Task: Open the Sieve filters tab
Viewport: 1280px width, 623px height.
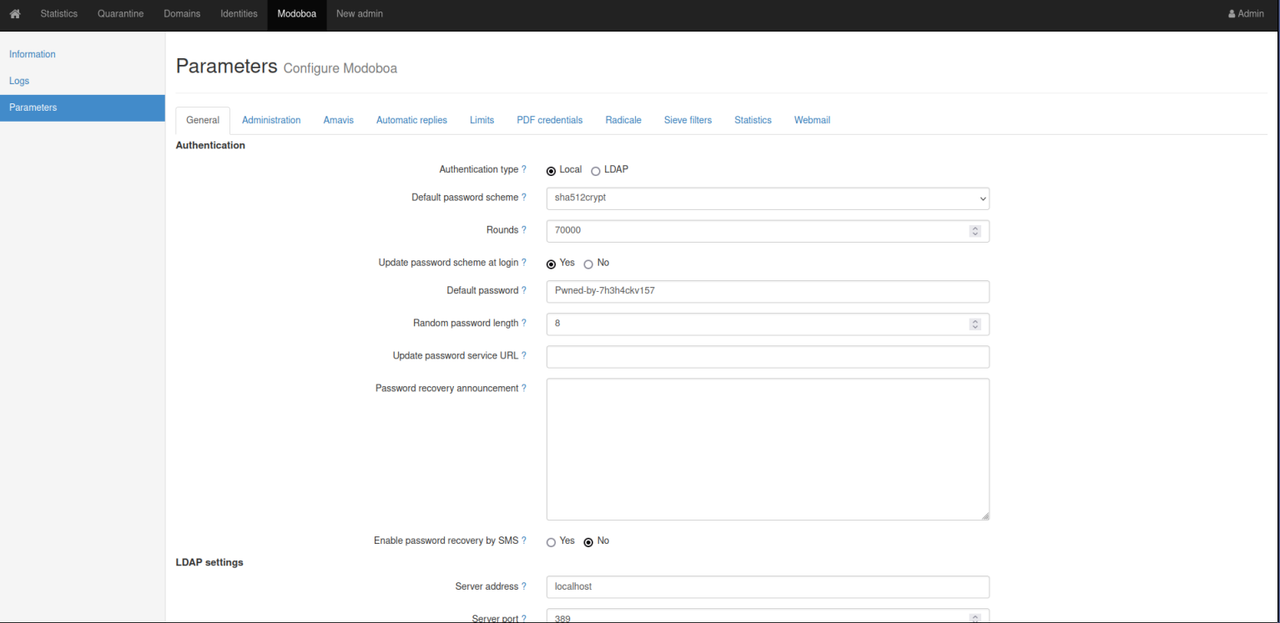Action: (x=688, y=120)
